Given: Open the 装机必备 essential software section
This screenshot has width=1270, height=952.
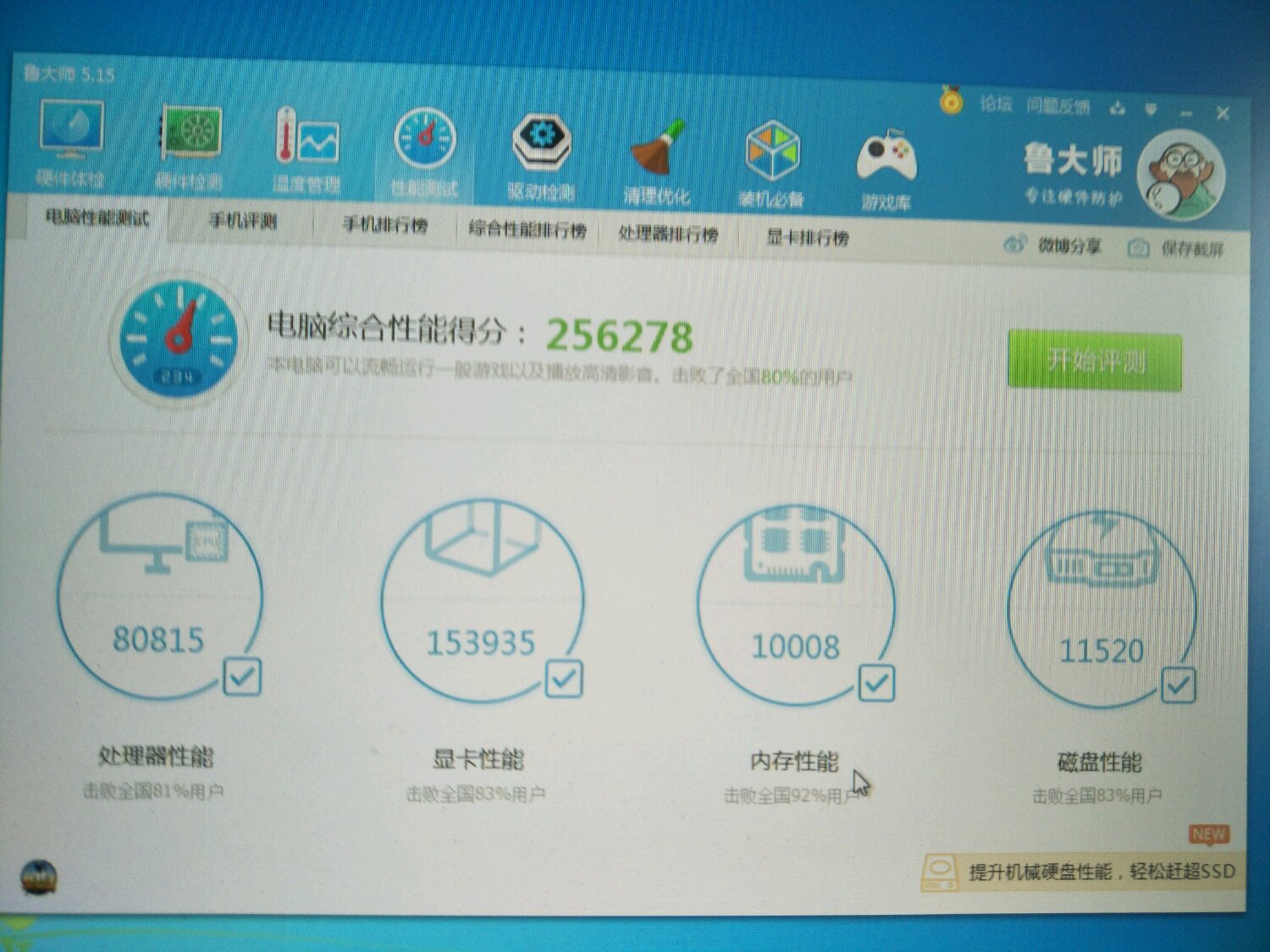Looking at the screenshot, I should tap(771, 164).
